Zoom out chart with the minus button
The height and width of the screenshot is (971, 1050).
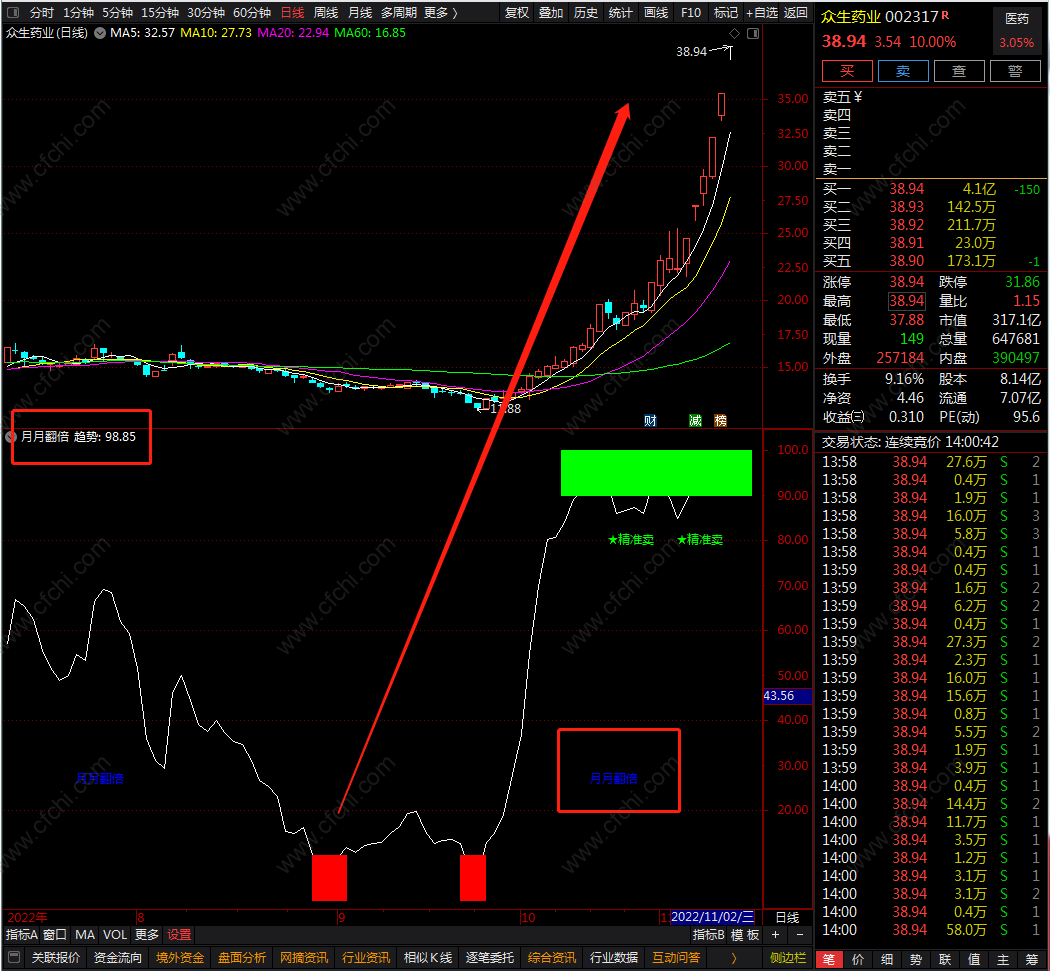(x=800, y=935)
